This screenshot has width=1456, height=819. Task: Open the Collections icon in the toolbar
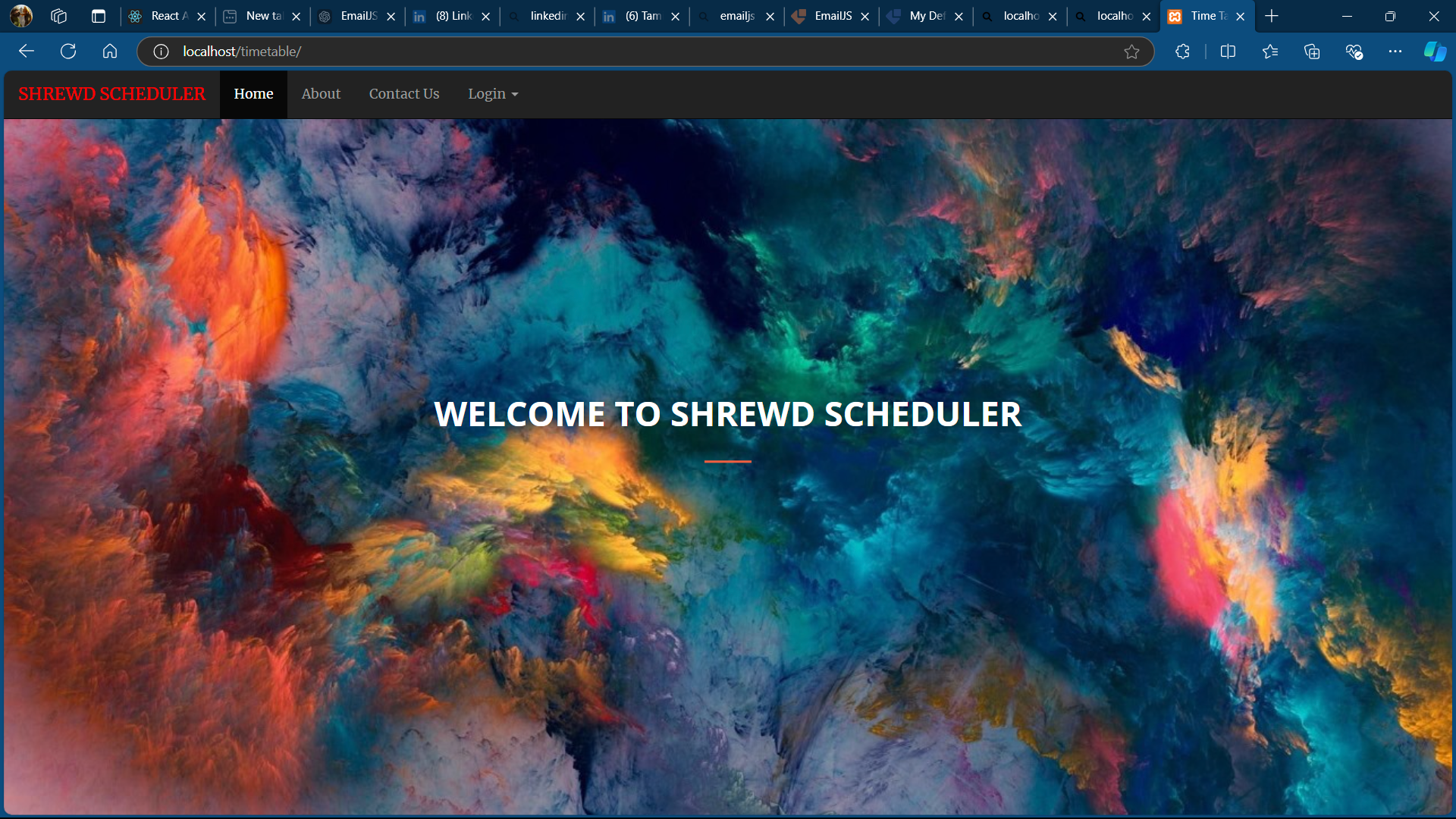(x=1312, y=51)
